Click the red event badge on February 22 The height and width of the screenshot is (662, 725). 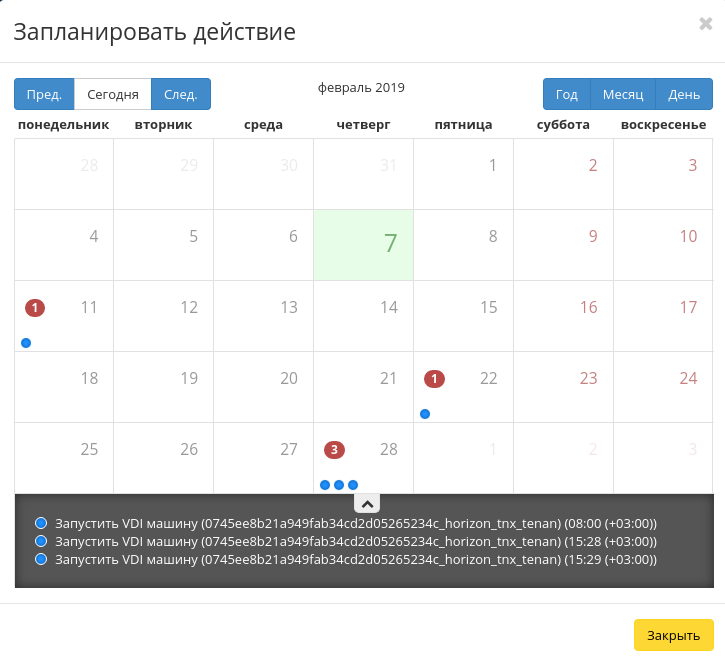pos(434,379)
